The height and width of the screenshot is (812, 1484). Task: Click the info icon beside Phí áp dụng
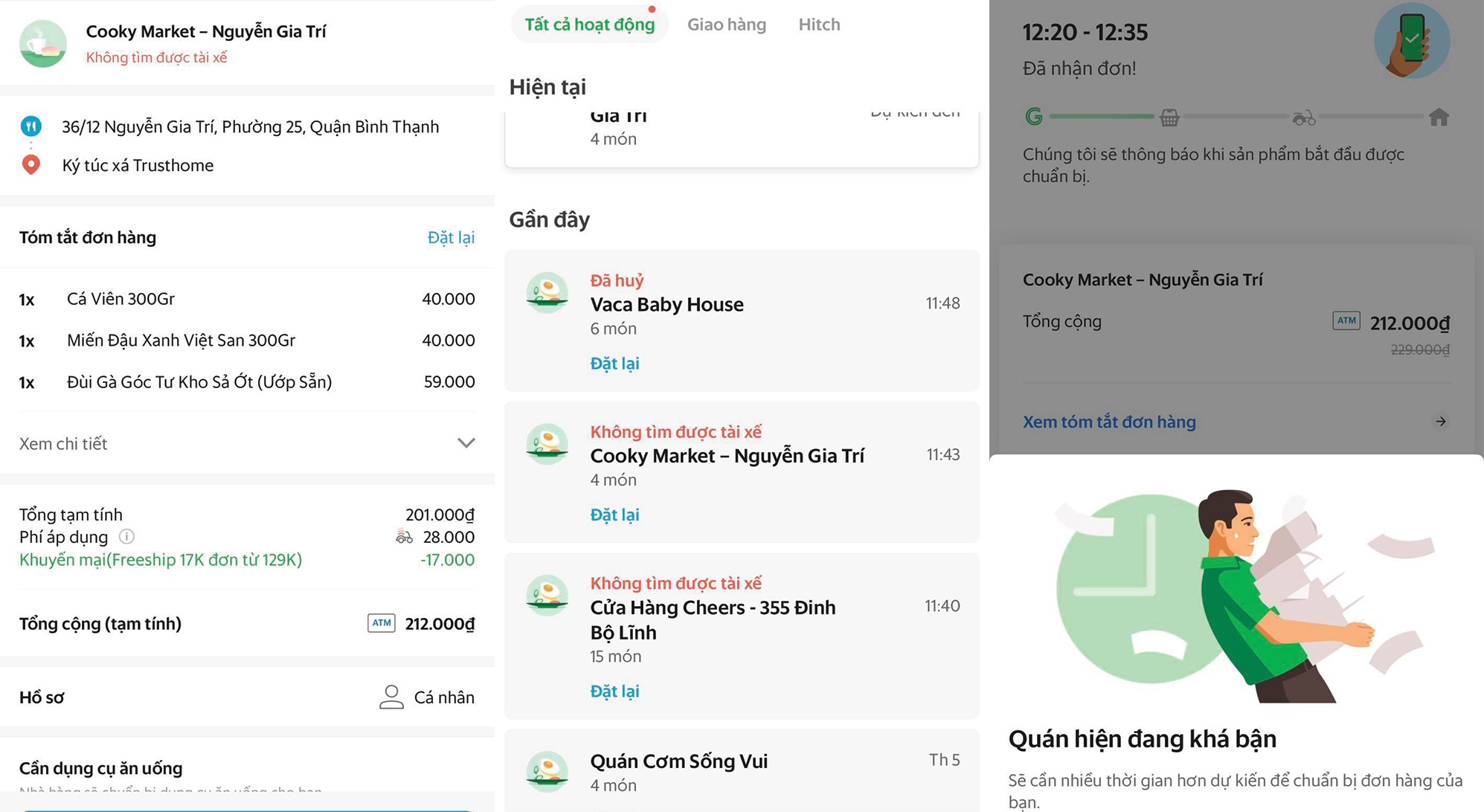click(127, 536)
